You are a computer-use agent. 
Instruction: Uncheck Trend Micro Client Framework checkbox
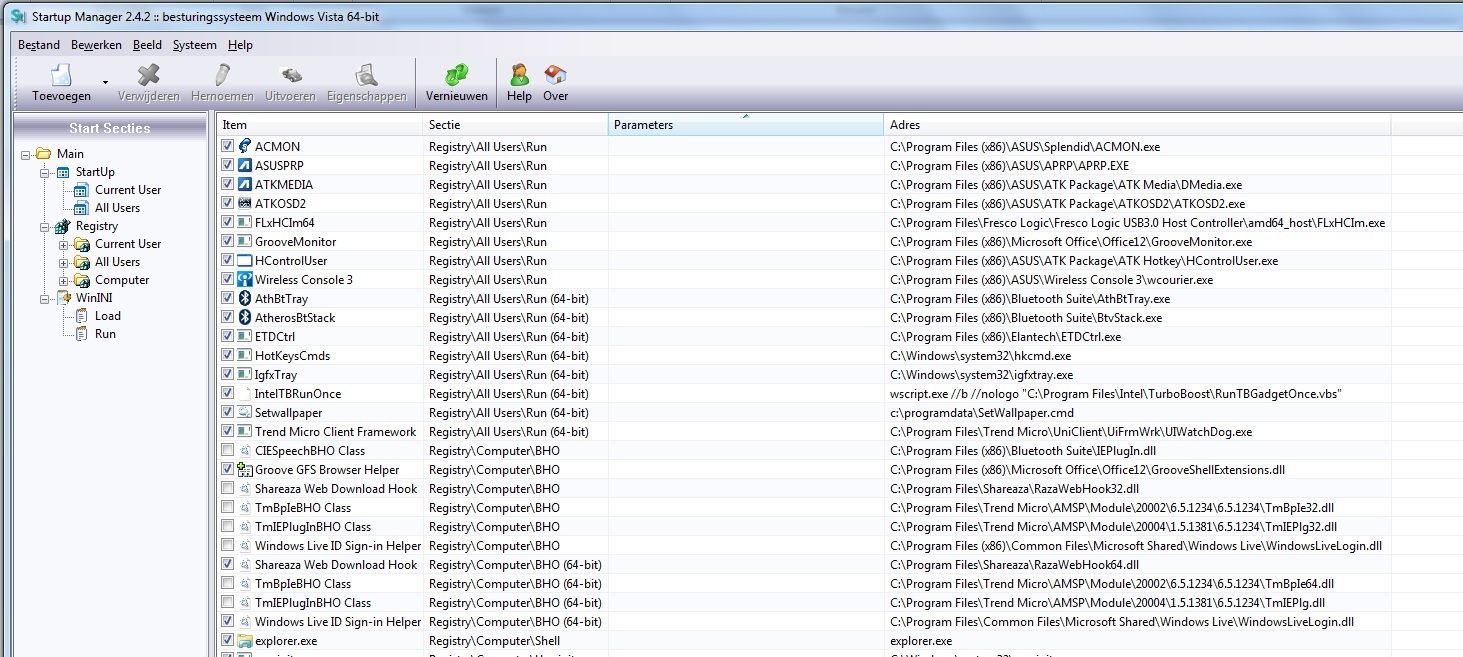[x=228, y=431]
